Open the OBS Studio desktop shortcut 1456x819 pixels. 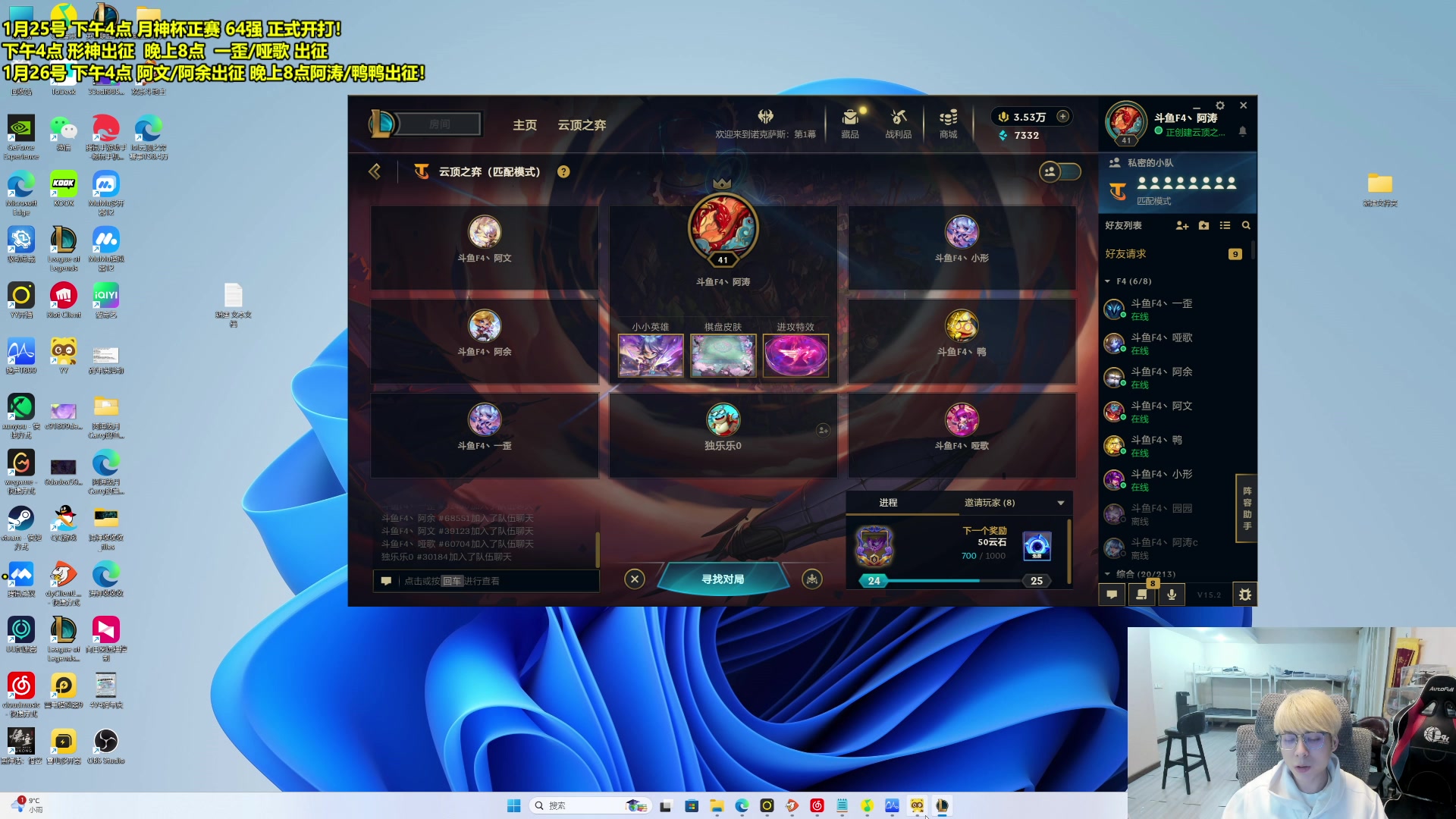coord(105,745)
